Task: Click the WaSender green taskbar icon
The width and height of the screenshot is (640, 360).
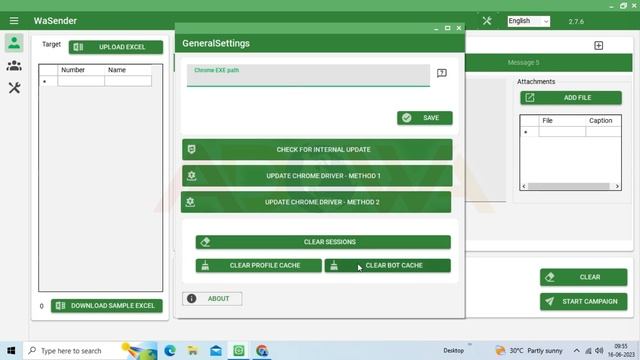Action: tap(239, 351)
